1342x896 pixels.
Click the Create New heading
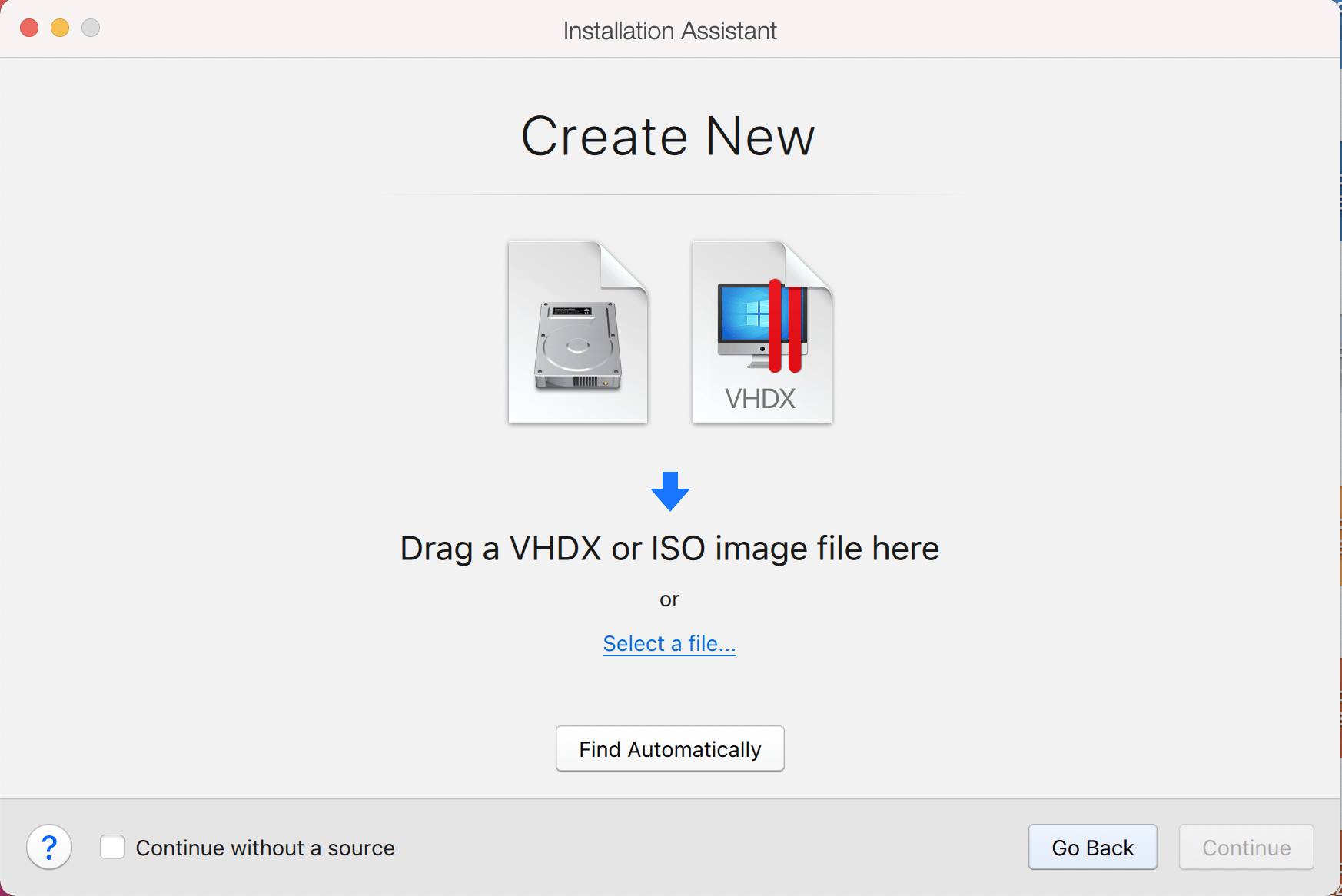tap(668, 137)
